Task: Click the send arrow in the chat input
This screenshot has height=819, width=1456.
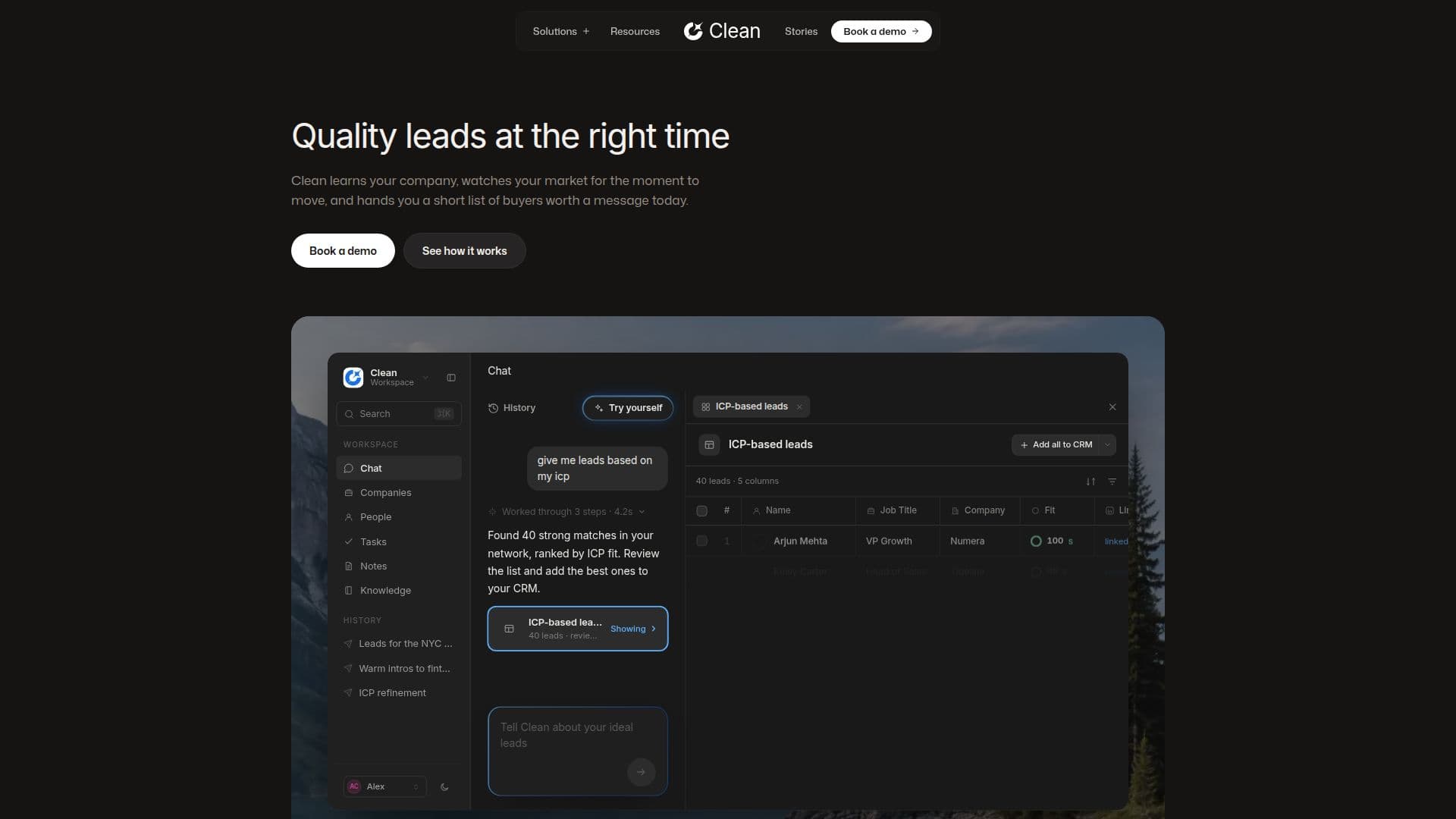Action: pyautogui.click(x=641, y=772)
